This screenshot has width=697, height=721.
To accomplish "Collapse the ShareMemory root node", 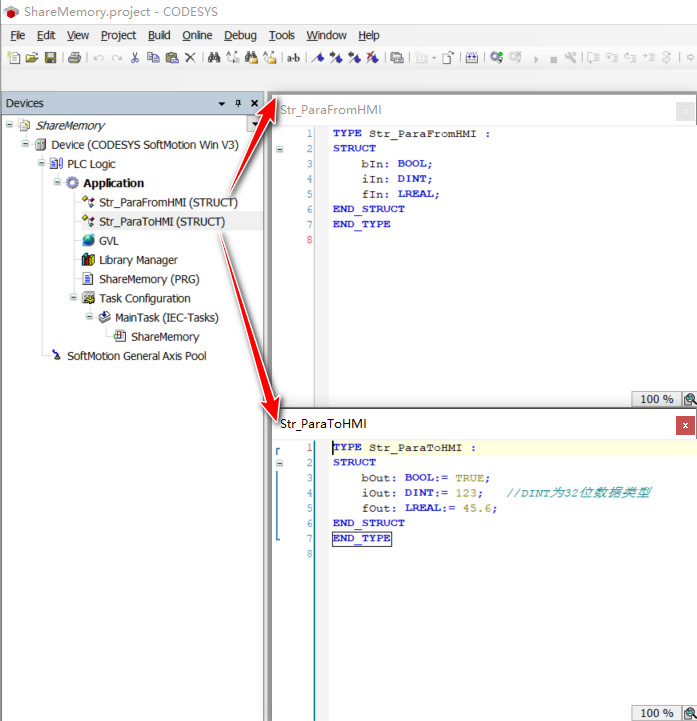I will point(9,125).
